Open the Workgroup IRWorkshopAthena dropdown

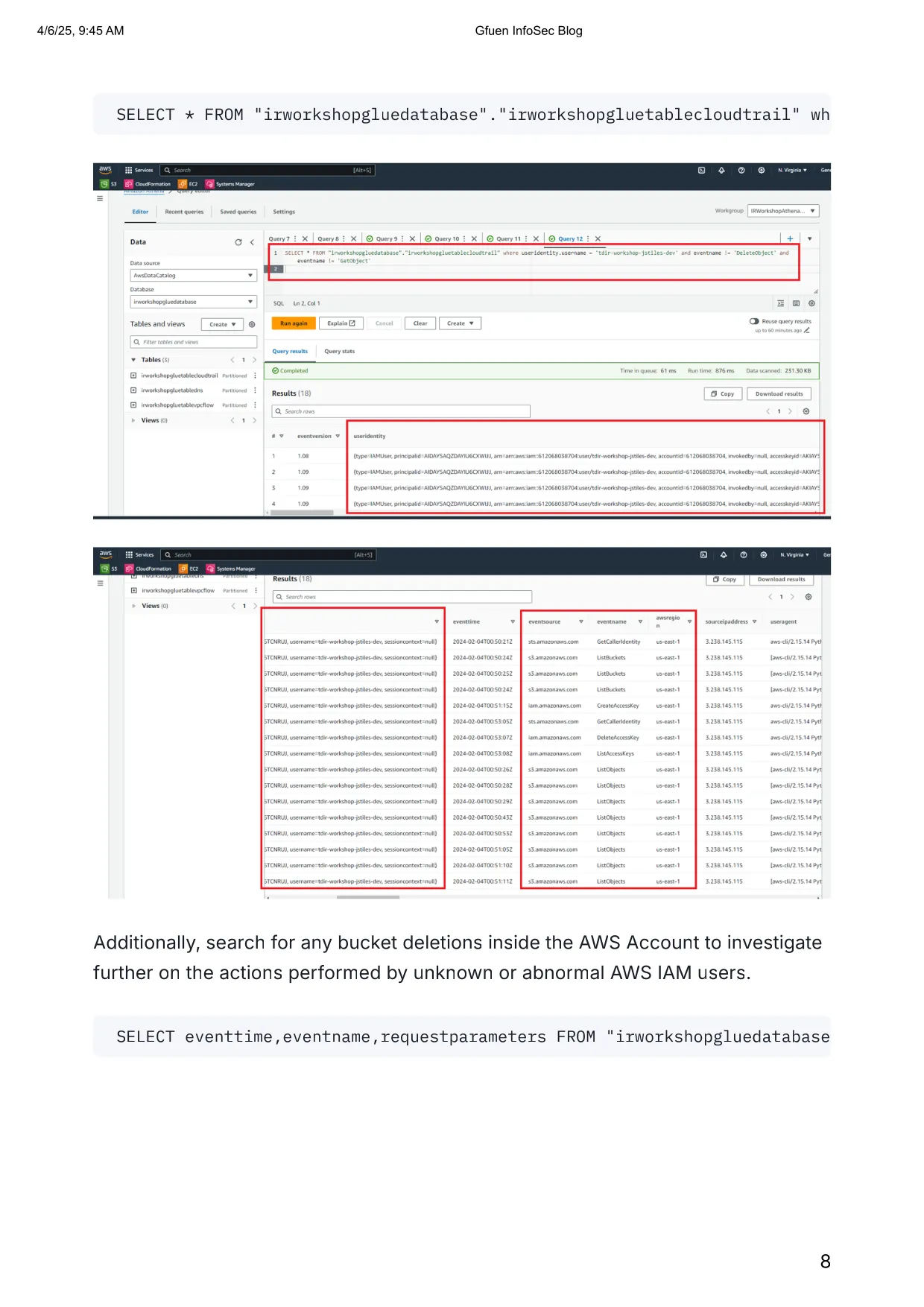point(784,211)
